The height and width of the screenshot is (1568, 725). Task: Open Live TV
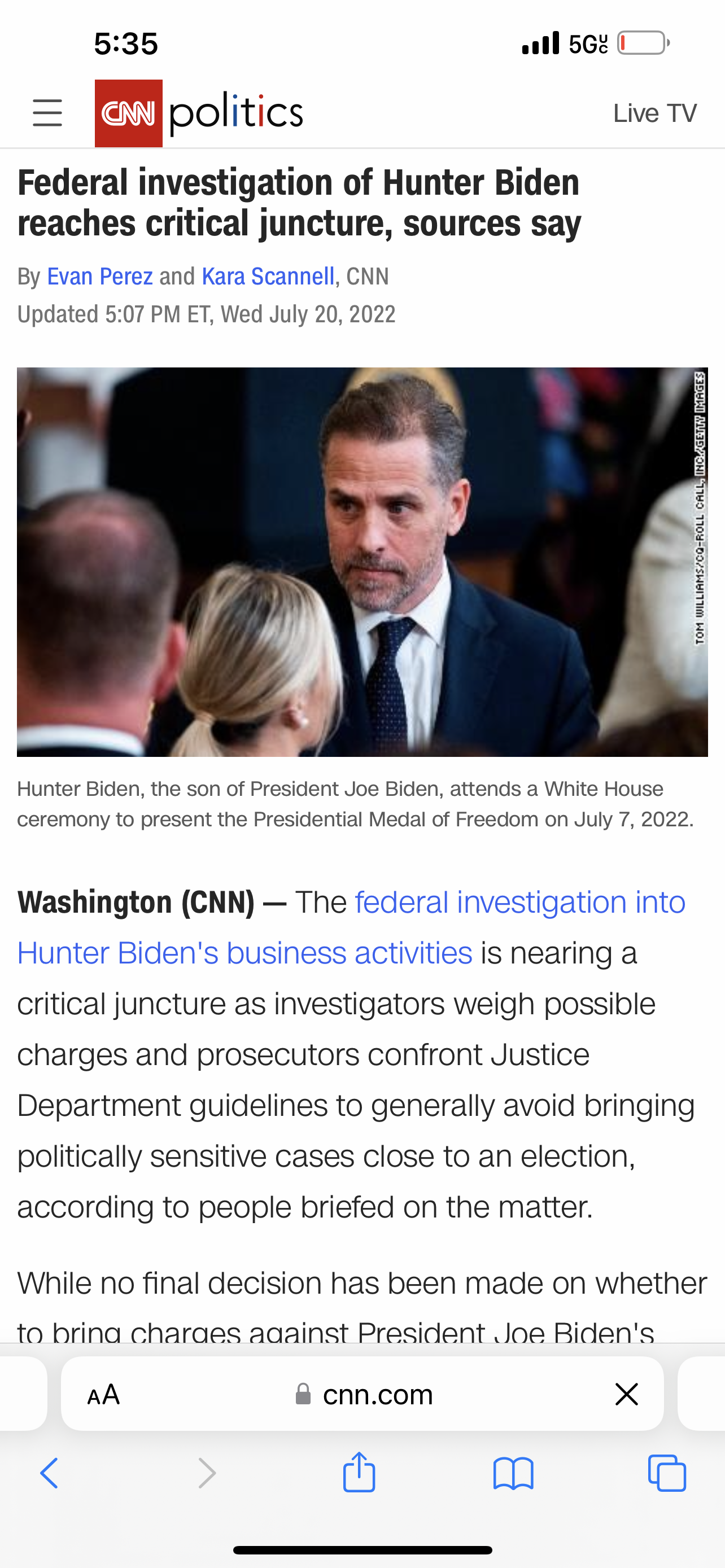(x=654, y=113)
